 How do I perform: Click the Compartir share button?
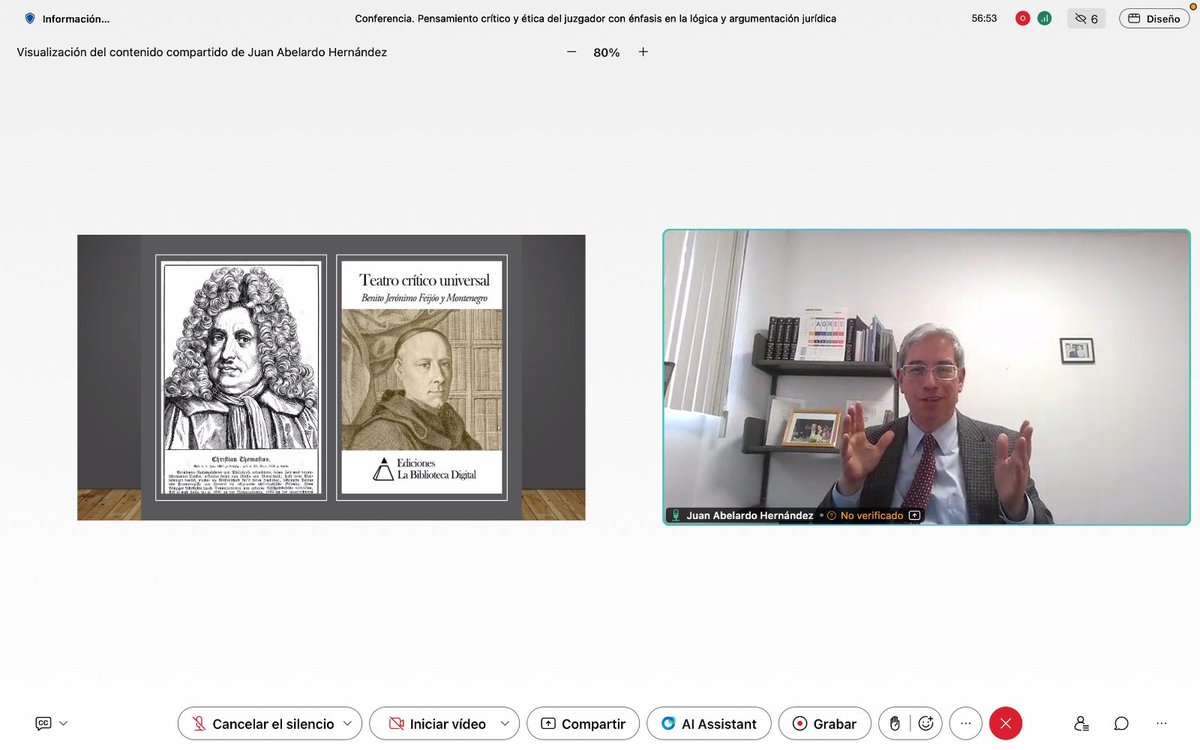coord(583,723)
